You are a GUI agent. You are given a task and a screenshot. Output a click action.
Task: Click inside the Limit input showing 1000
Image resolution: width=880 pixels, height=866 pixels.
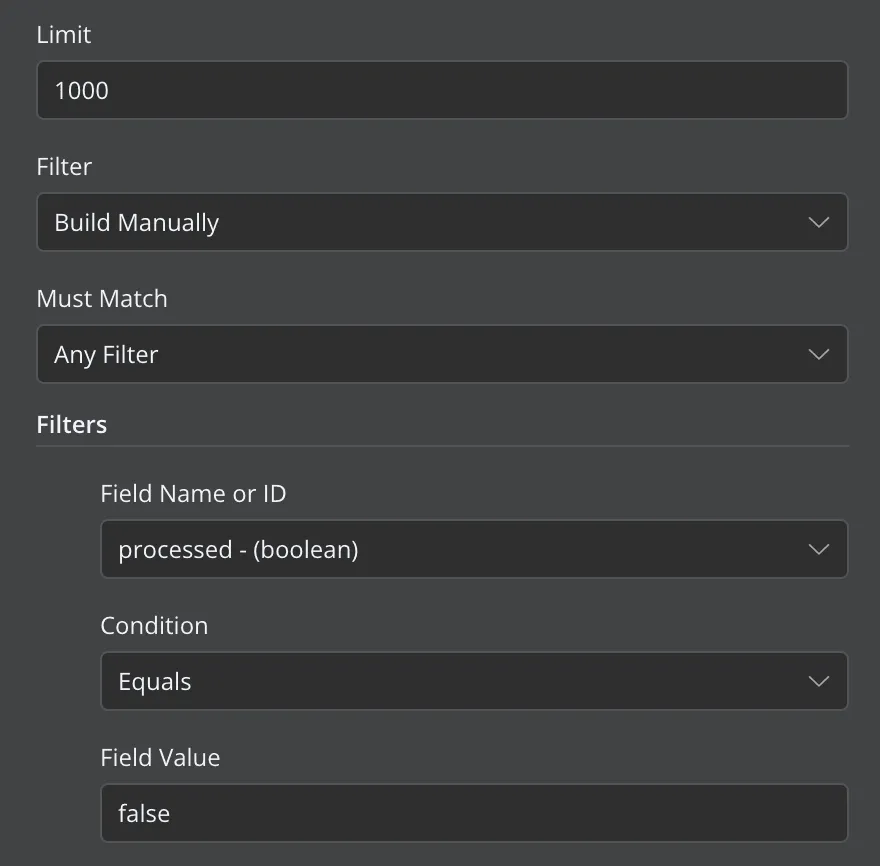pyautogui.click(x=440, y=90)
